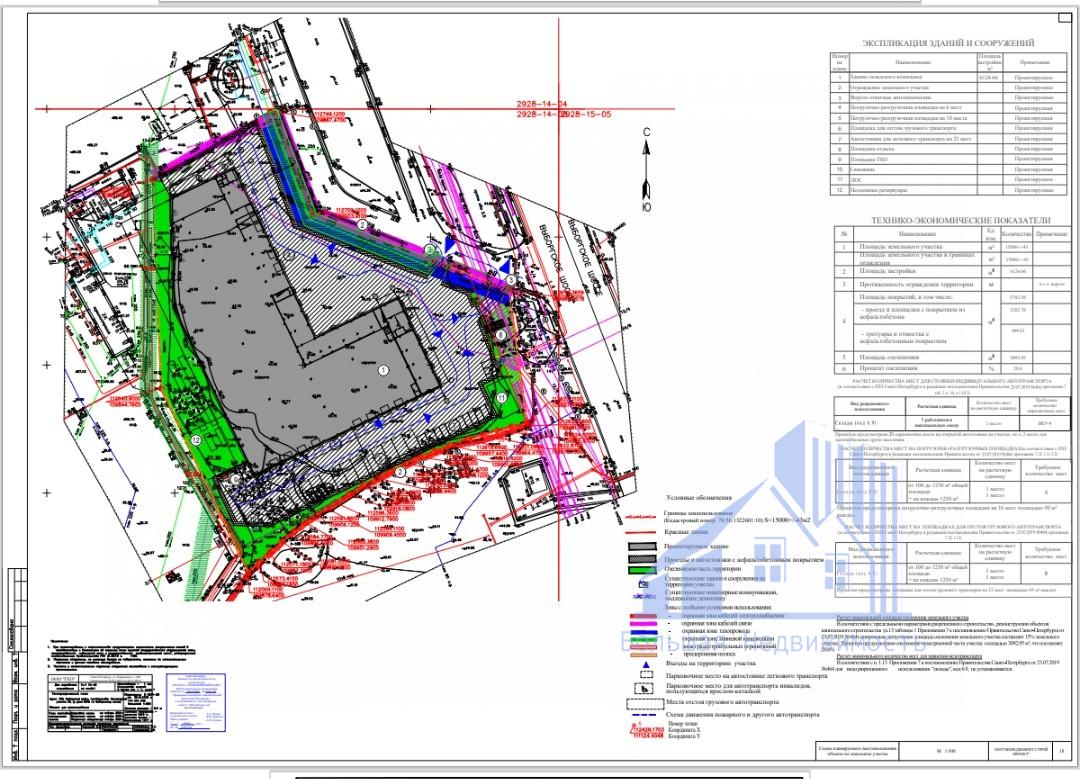Select the 'Площадка отдыха' row
Image resolution: width=1080 pixels, height=779 pixels.
[x=949, y=149]
